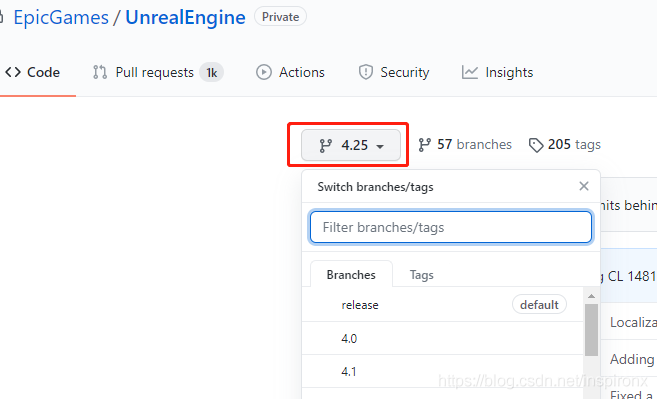
Task: Click the Insights graph icon
Action: point(470,73)
